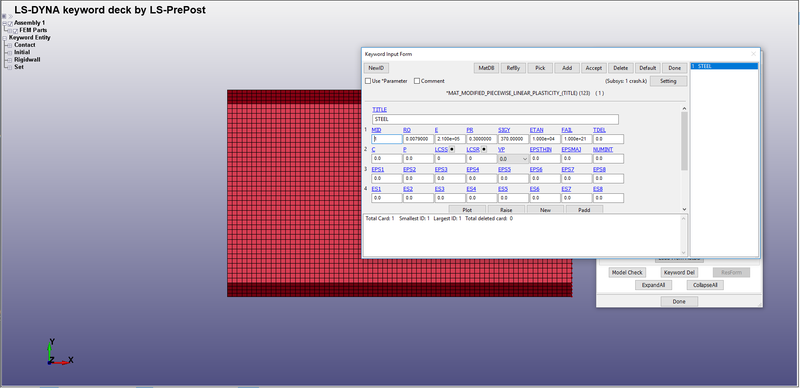Click the TDEL input field
The height and width of the screenshot is (388, 800).
coord(608,139)
